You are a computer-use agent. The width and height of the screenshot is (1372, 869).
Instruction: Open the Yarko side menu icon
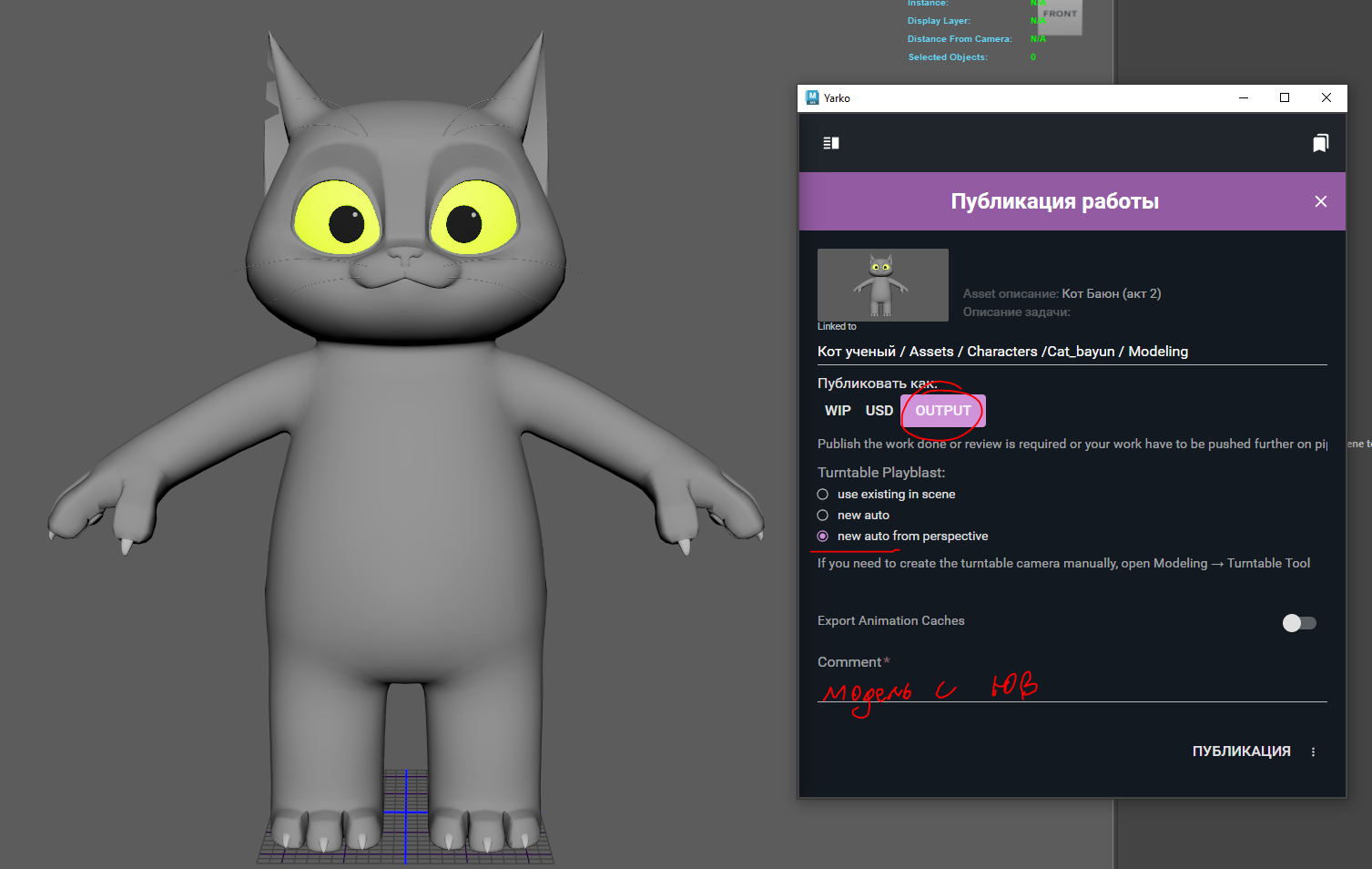point(830,143)
